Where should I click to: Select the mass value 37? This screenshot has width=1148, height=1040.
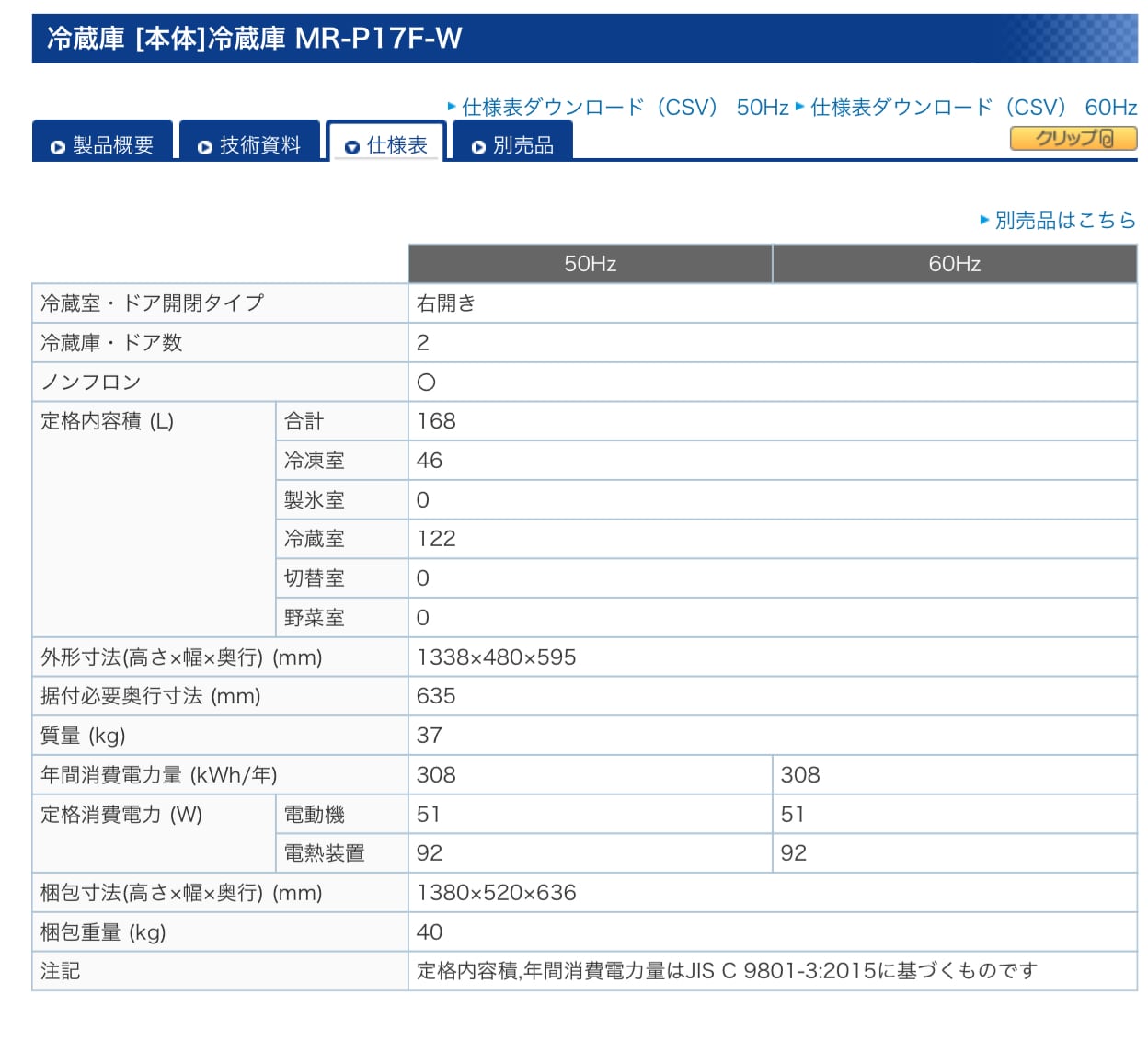(430, 736)
